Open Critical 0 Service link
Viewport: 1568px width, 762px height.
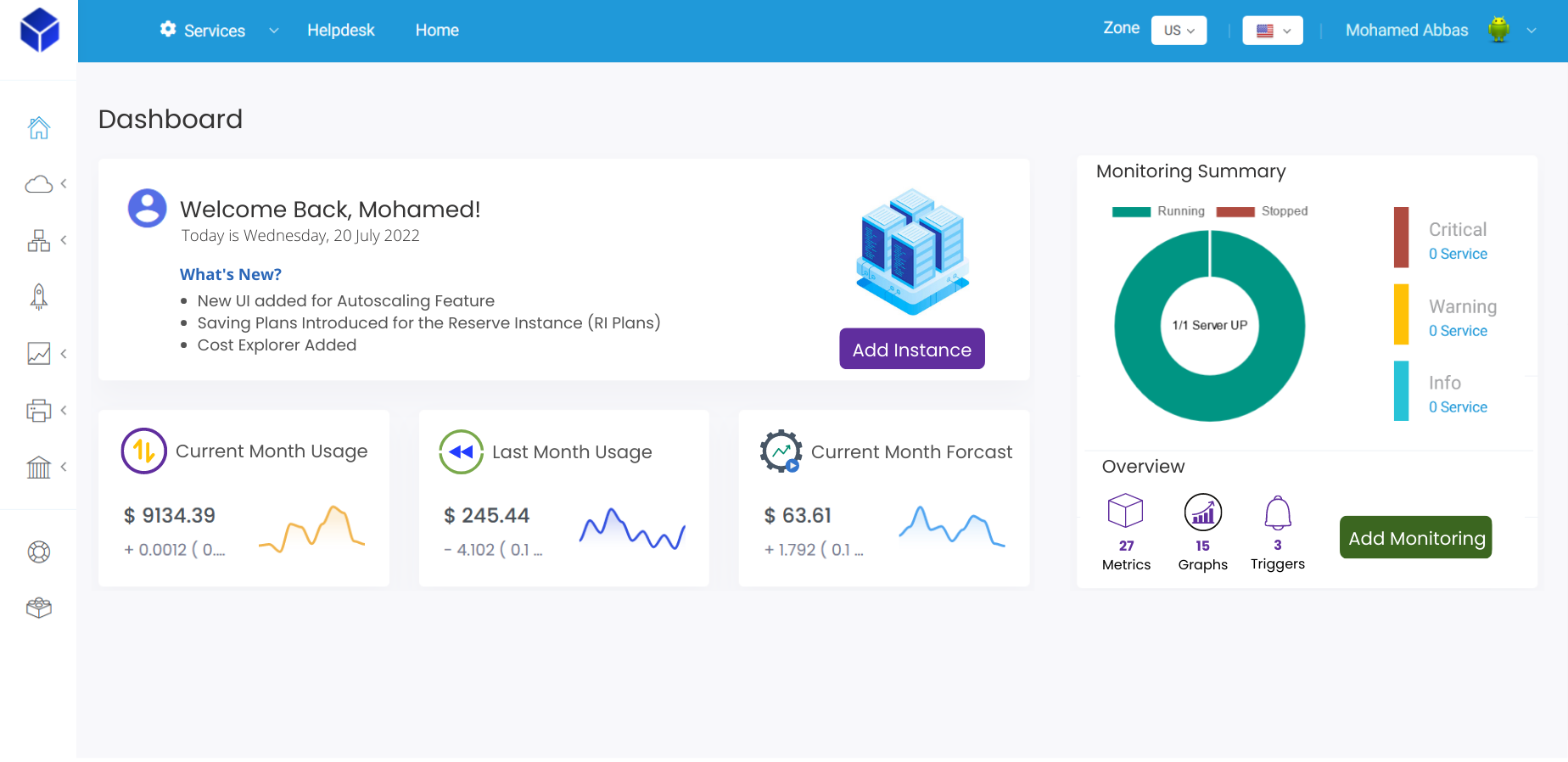pyautogui.click(x=1458, y=254)
